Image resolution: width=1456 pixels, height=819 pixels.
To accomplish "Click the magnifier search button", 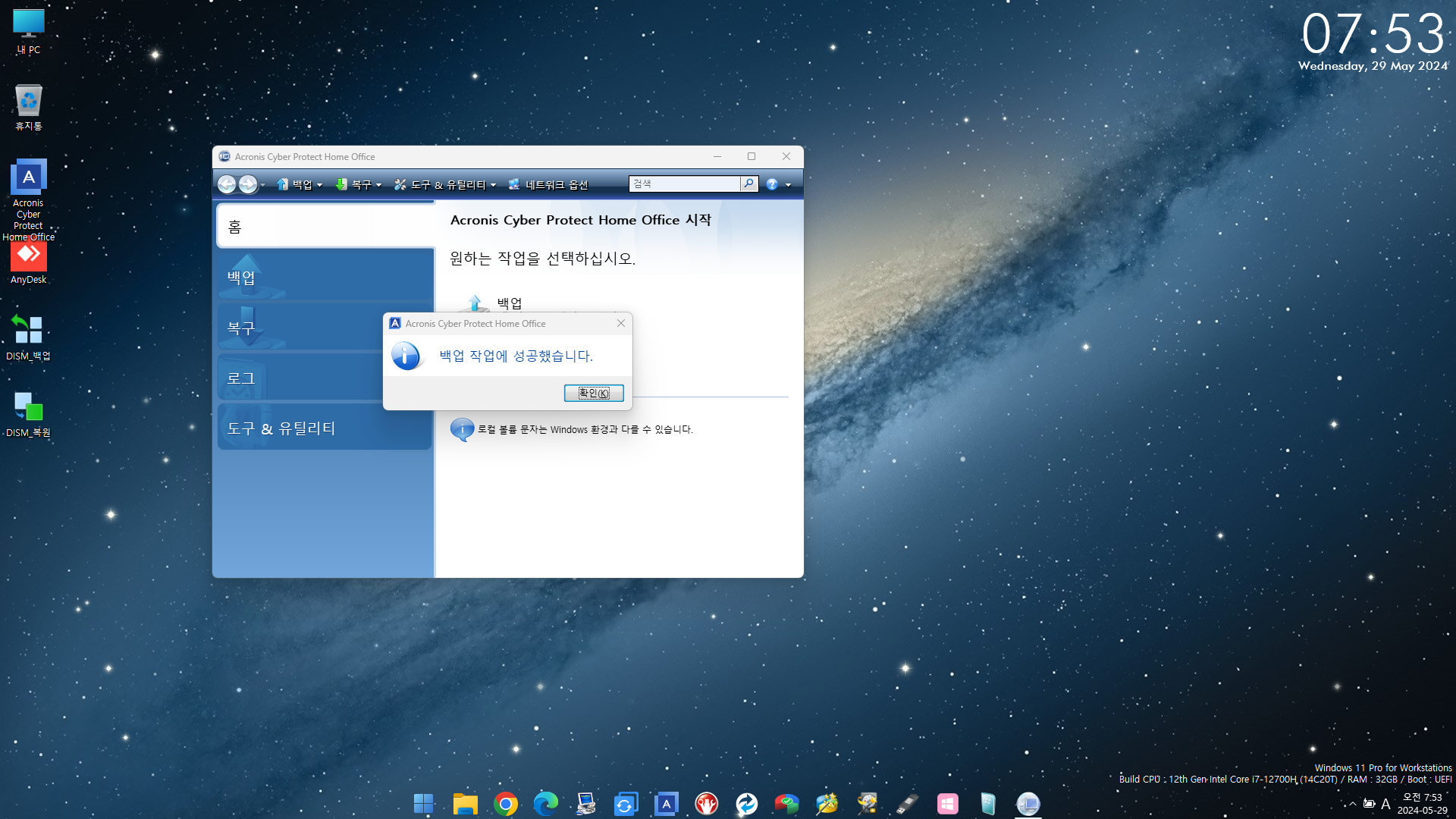I will 748,184.
